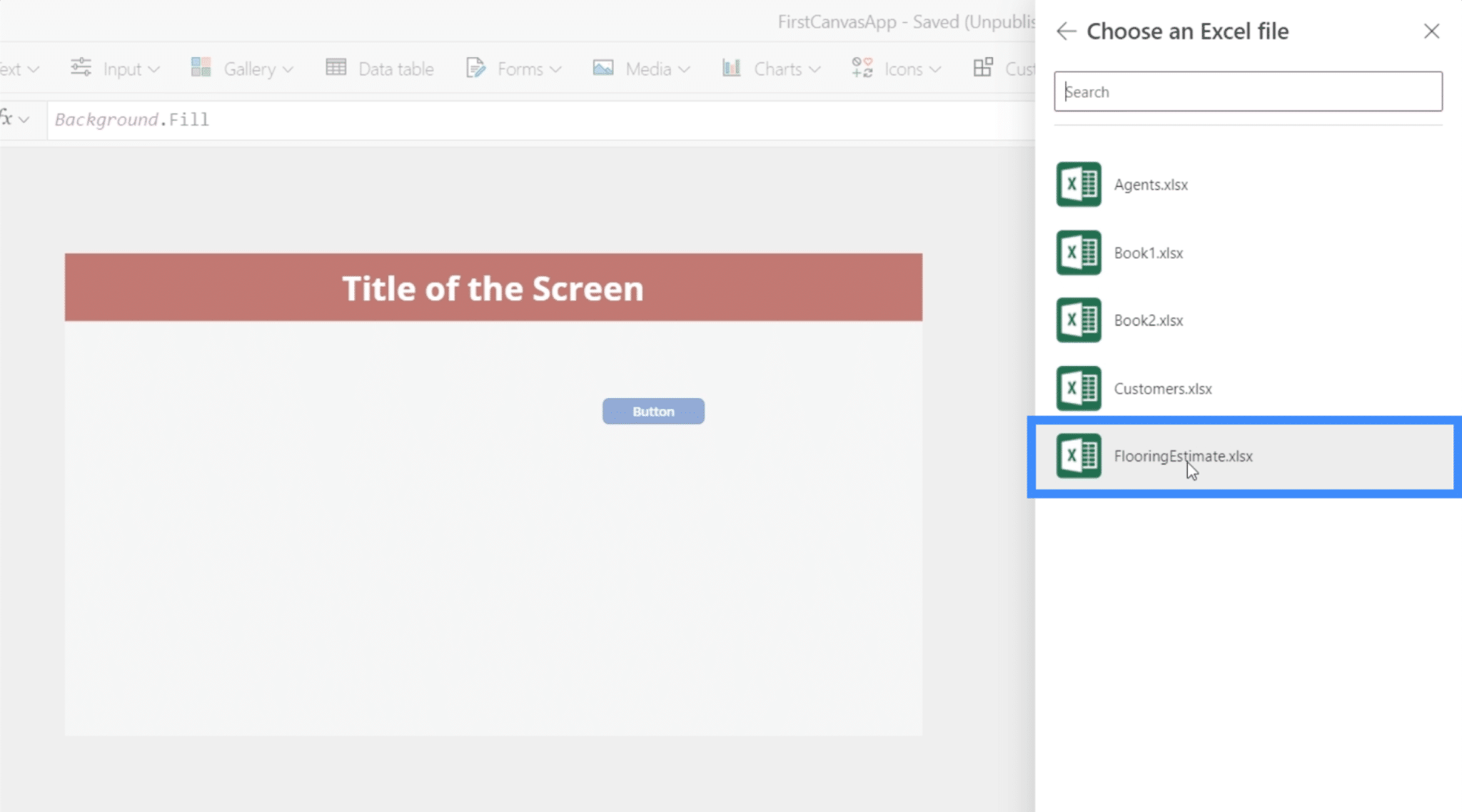Click the back arrow in Choose an Excel file
This screenshot has height=812, width=1462.
click(x=1066, y=31)
